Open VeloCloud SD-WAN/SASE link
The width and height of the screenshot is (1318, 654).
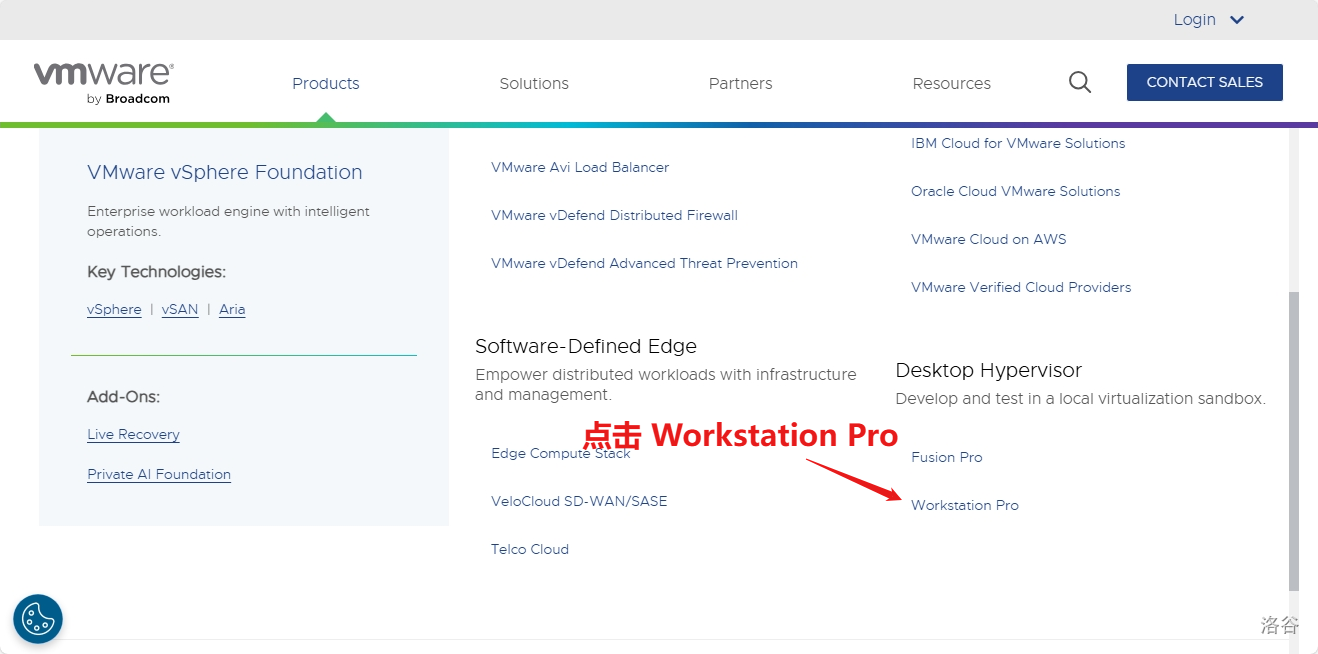click(x=579, y=501)
